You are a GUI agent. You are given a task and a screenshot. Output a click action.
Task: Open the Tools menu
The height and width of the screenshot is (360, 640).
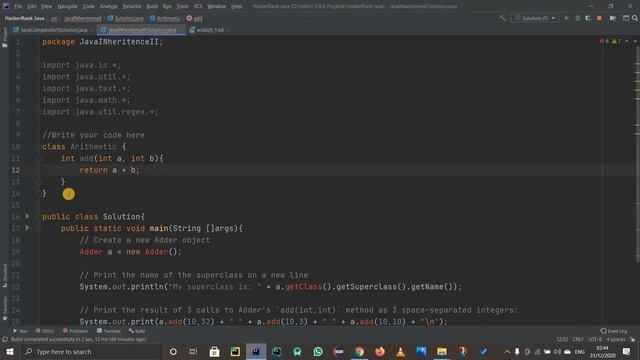pyautogui.click(x=182, y=6)
